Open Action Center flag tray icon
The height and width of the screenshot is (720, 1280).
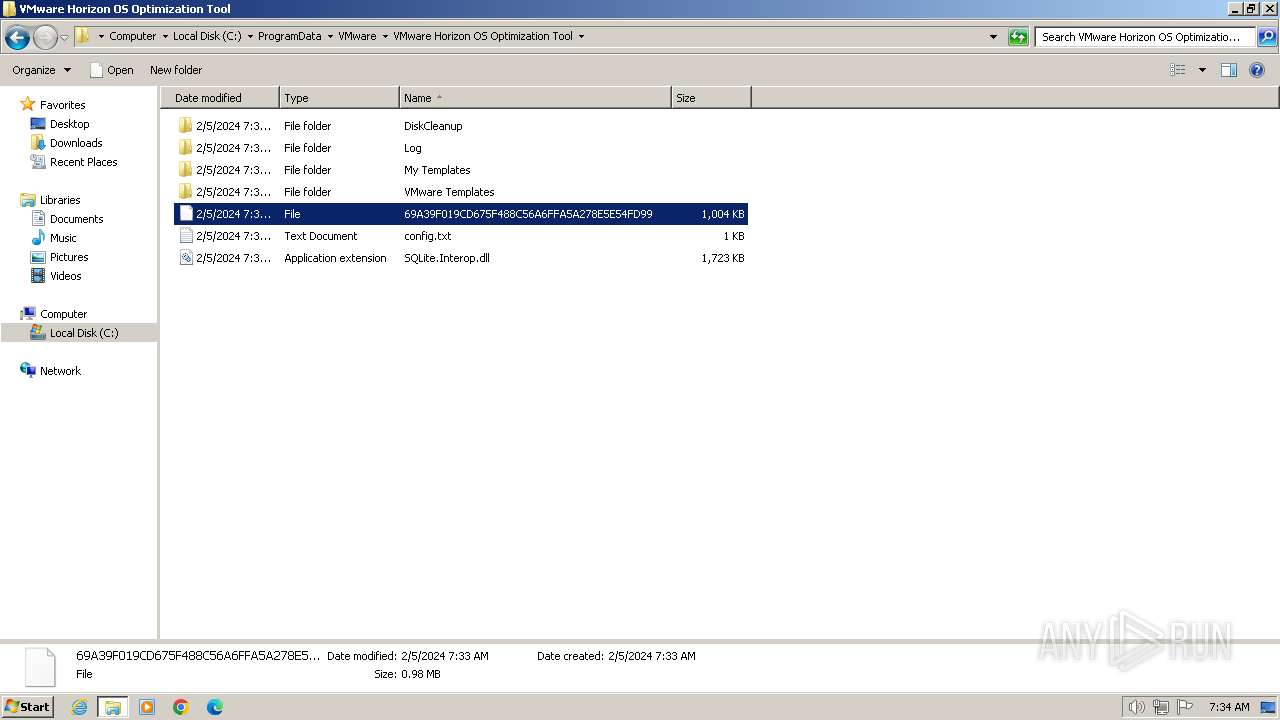(1185, 707)
